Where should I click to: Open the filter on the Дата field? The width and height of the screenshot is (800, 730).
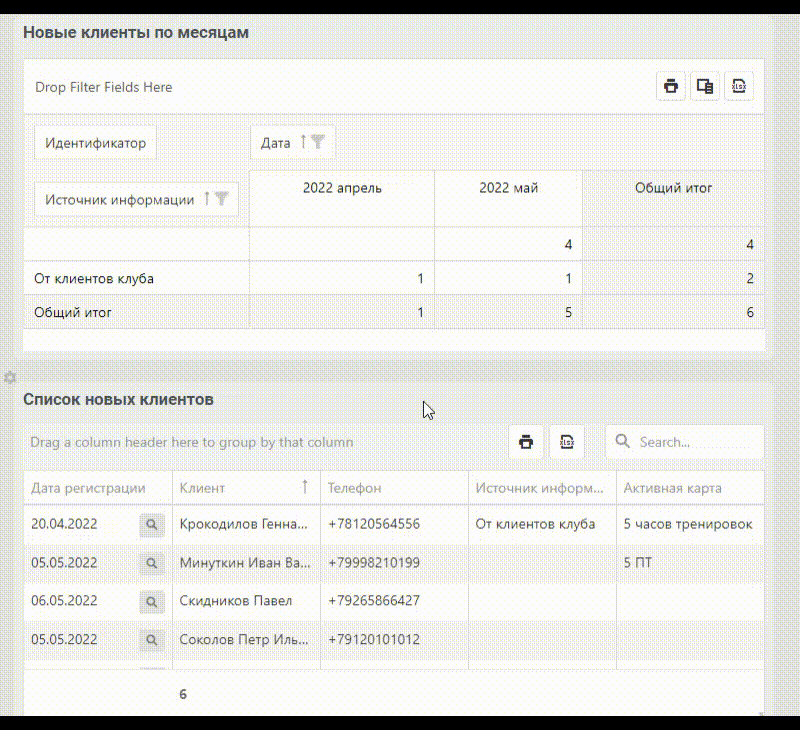click(x=318, y=141)
